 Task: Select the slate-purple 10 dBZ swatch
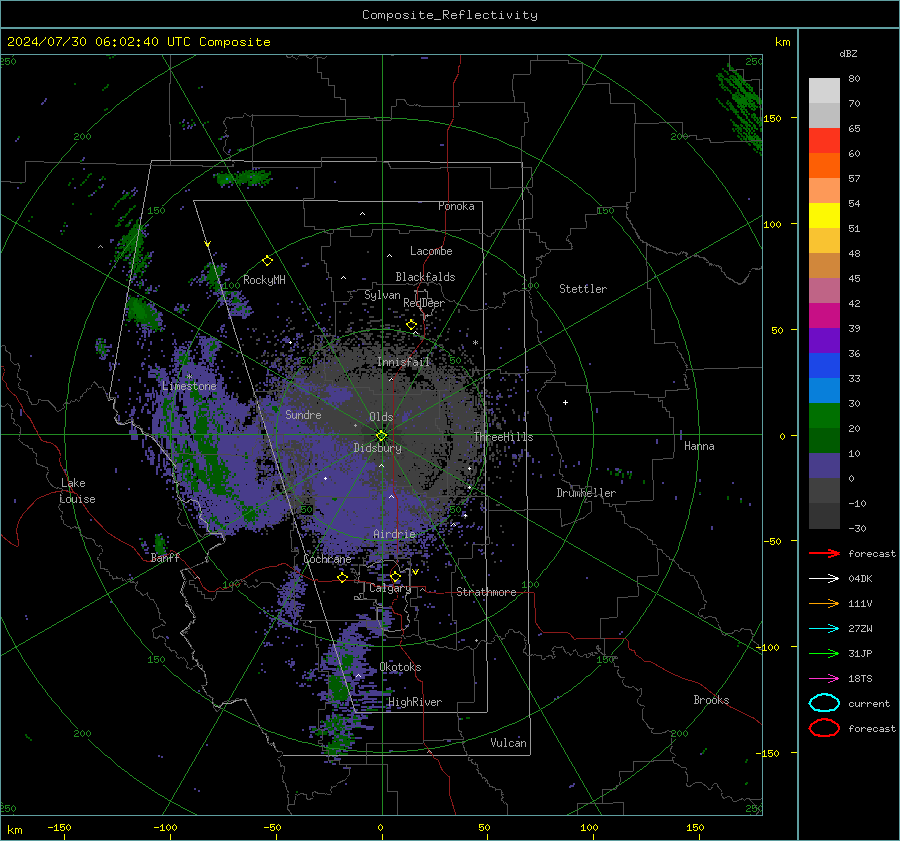824,465
